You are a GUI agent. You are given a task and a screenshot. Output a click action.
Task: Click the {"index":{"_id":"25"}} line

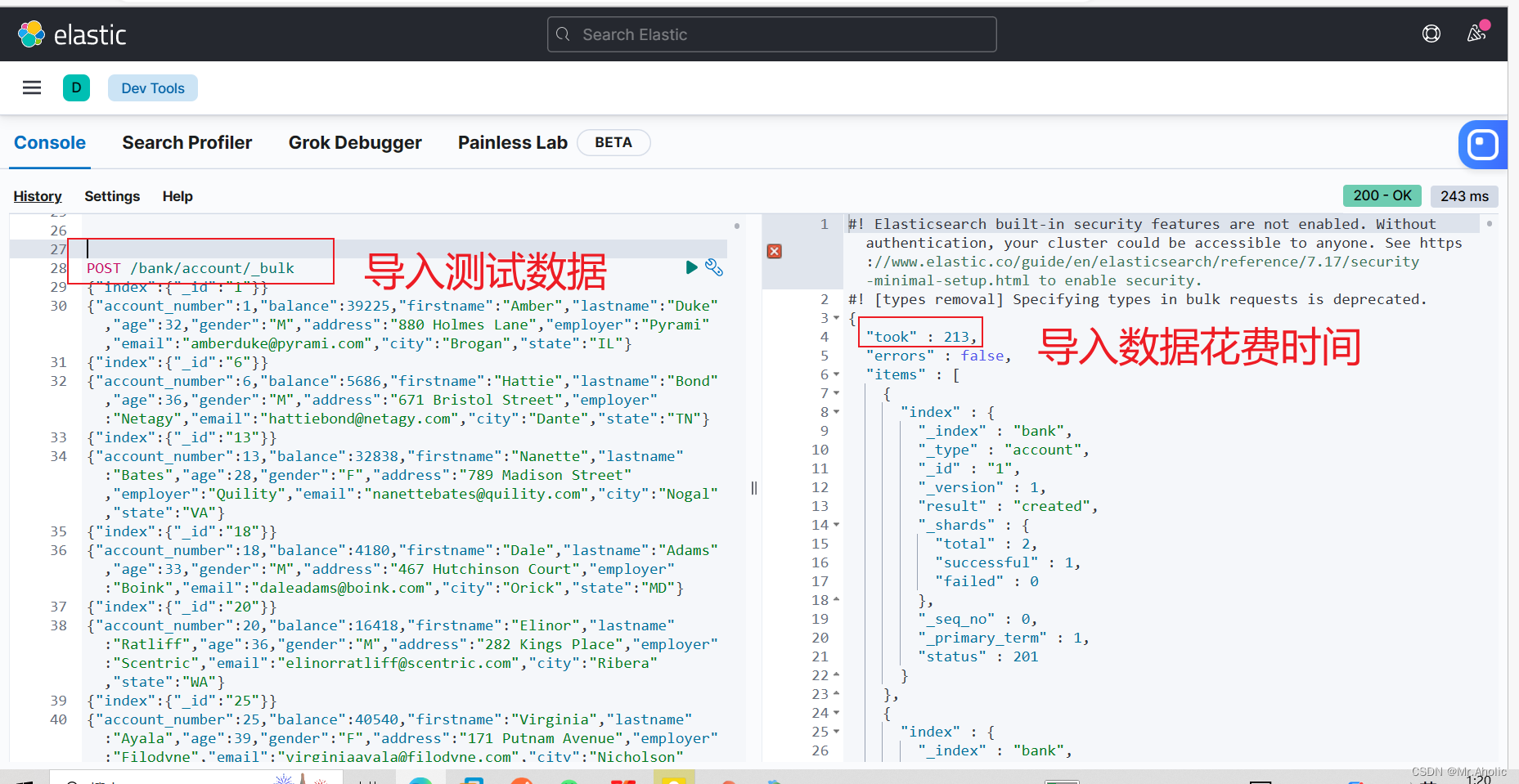[x=182, y=701]
